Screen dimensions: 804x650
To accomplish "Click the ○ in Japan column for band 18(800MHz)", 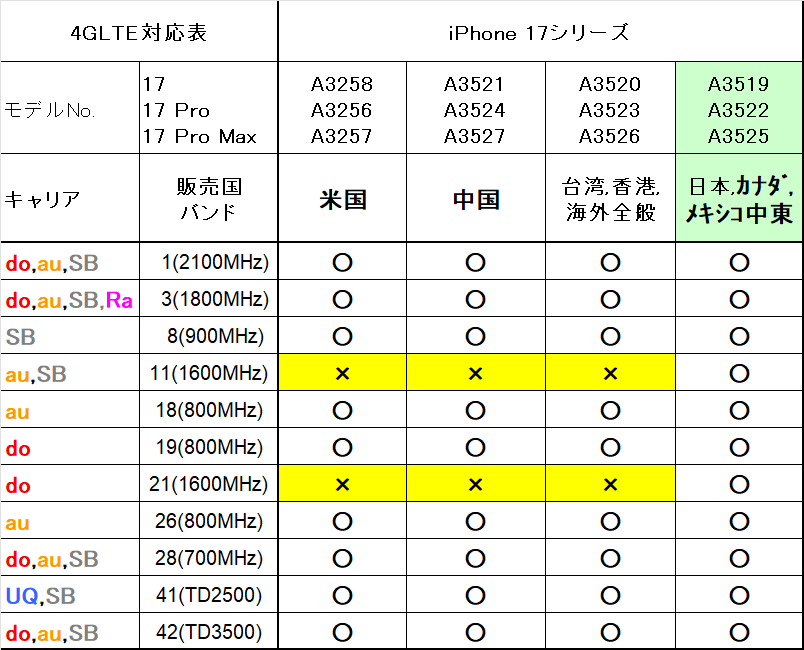I will click(739, 410).
